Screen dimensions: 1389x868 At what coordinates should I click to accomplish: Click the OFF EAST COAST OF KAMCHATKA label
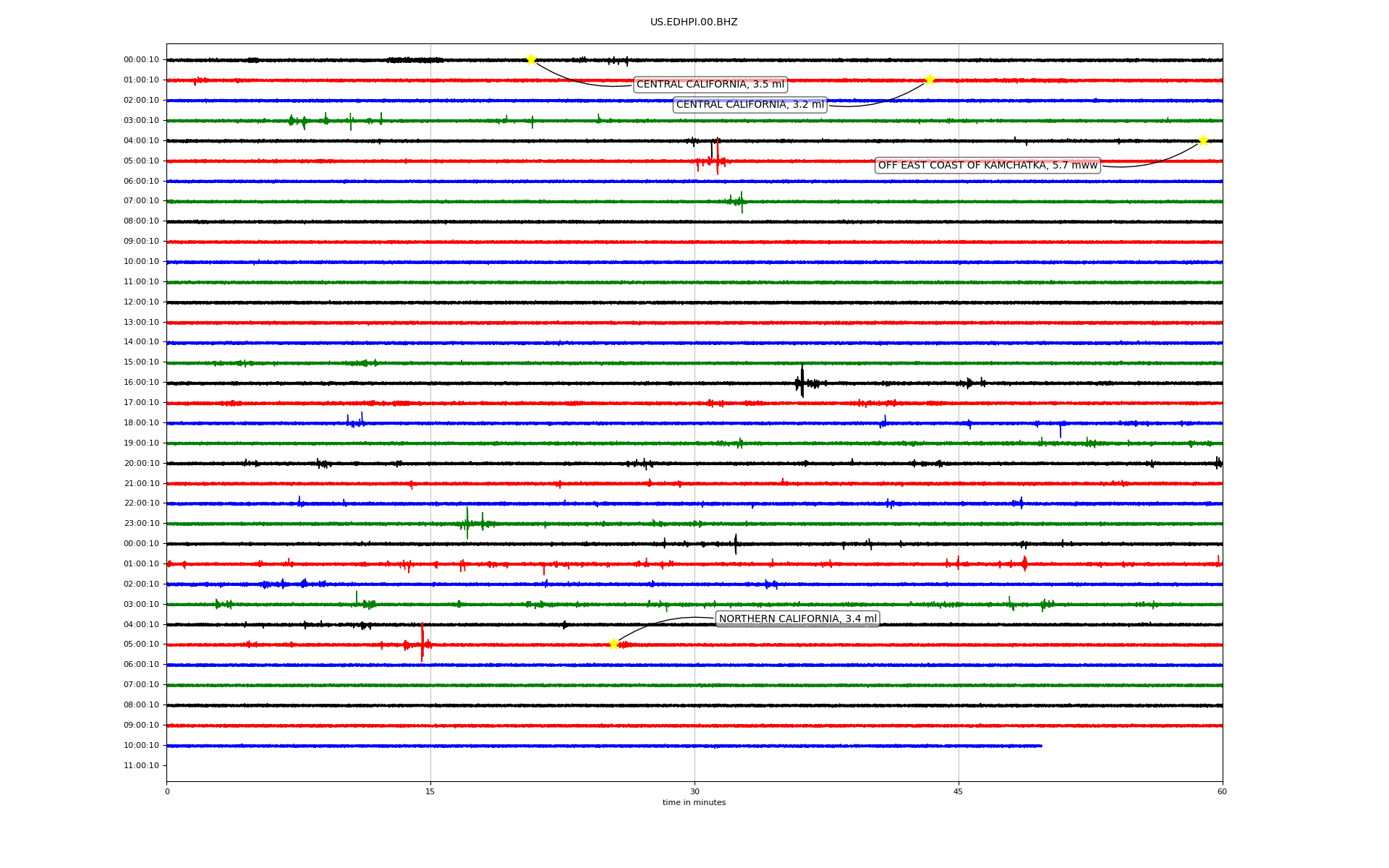pyautogui.click(x=987, y=166)
